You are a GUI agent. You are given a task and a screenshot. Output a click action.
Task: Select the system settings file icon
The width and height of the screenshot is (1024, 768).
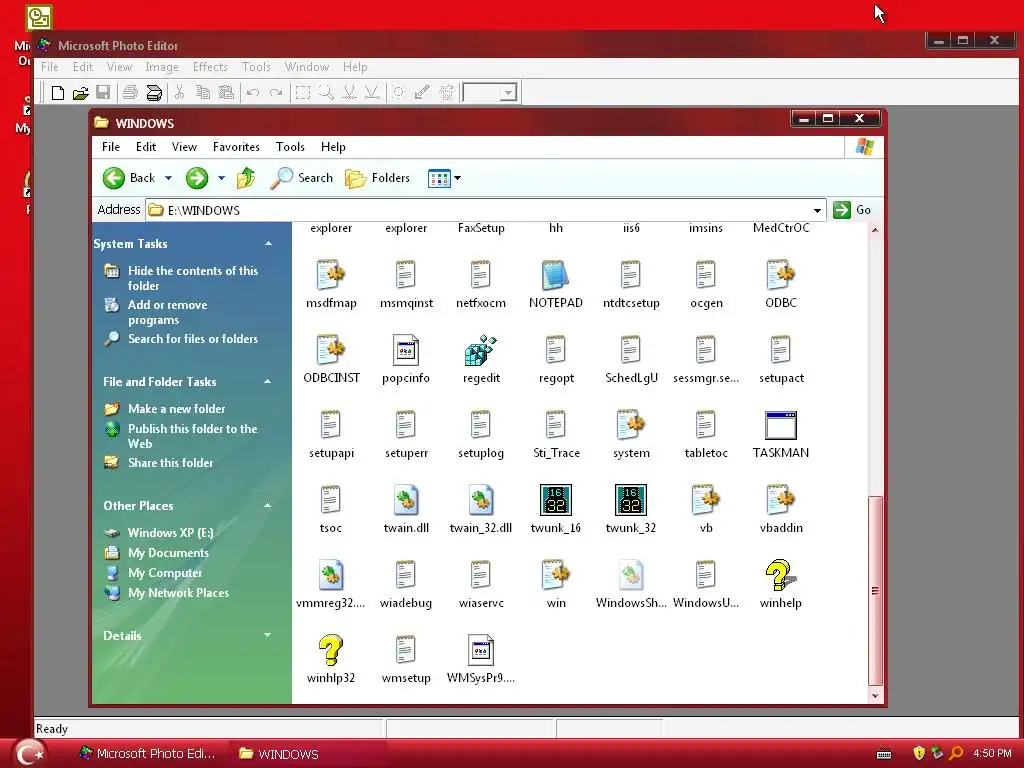click(630, 425)
